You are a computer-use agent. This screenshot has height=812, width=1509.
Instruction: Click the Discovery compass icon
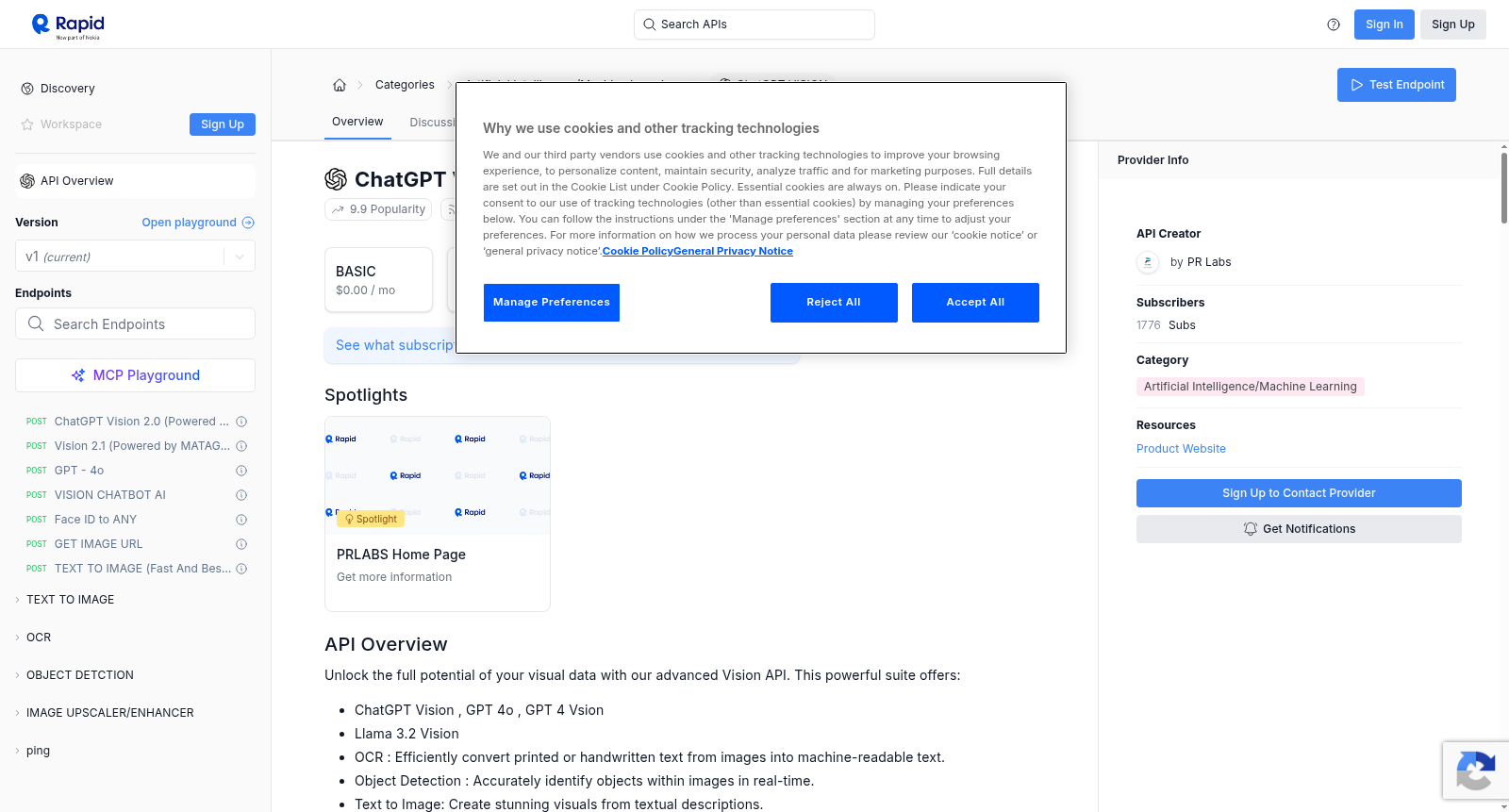[x=27, y=89]
